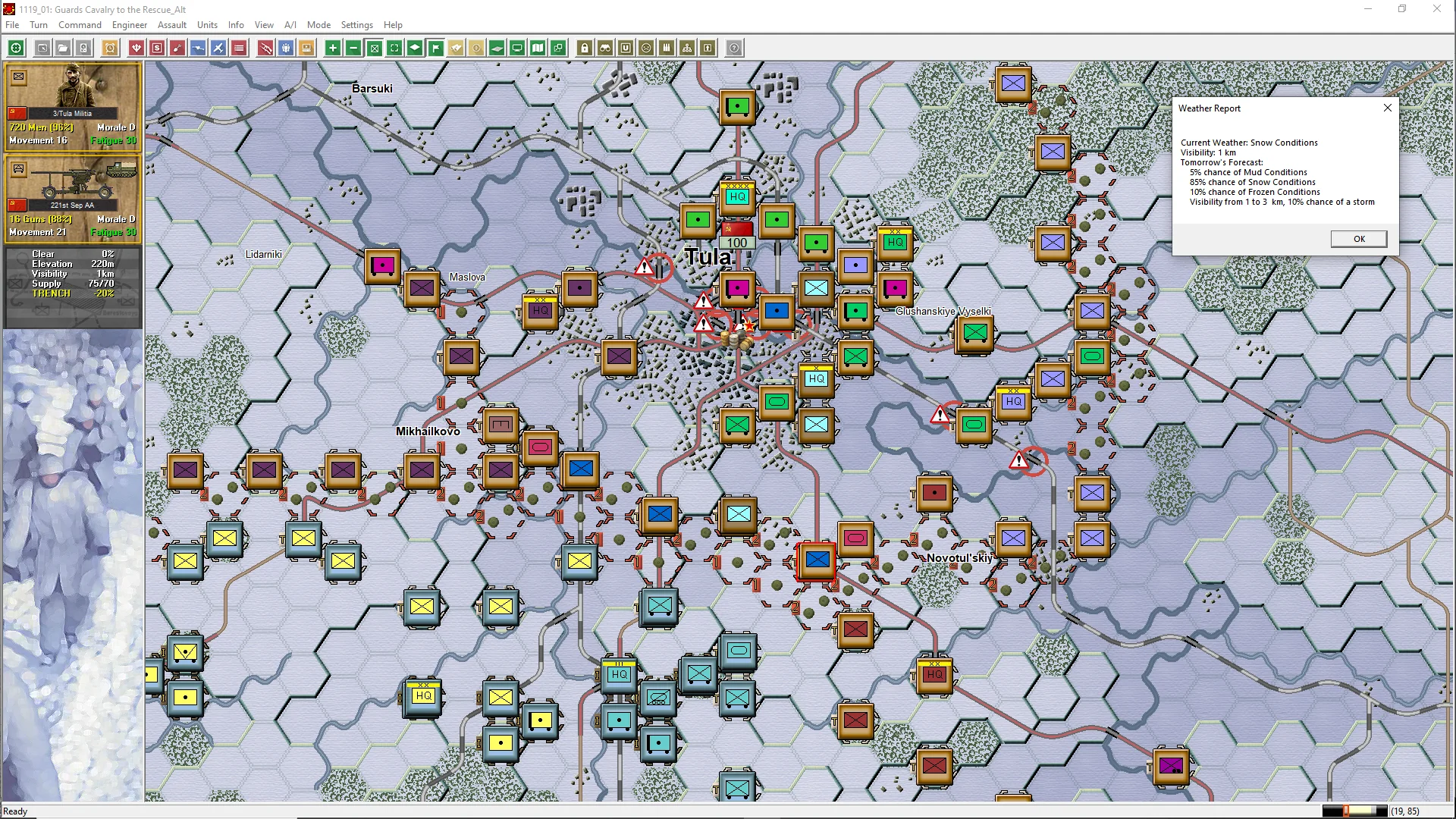Click the organization chart toolbar icon
1456x819 pixels.
pos(687,48)
